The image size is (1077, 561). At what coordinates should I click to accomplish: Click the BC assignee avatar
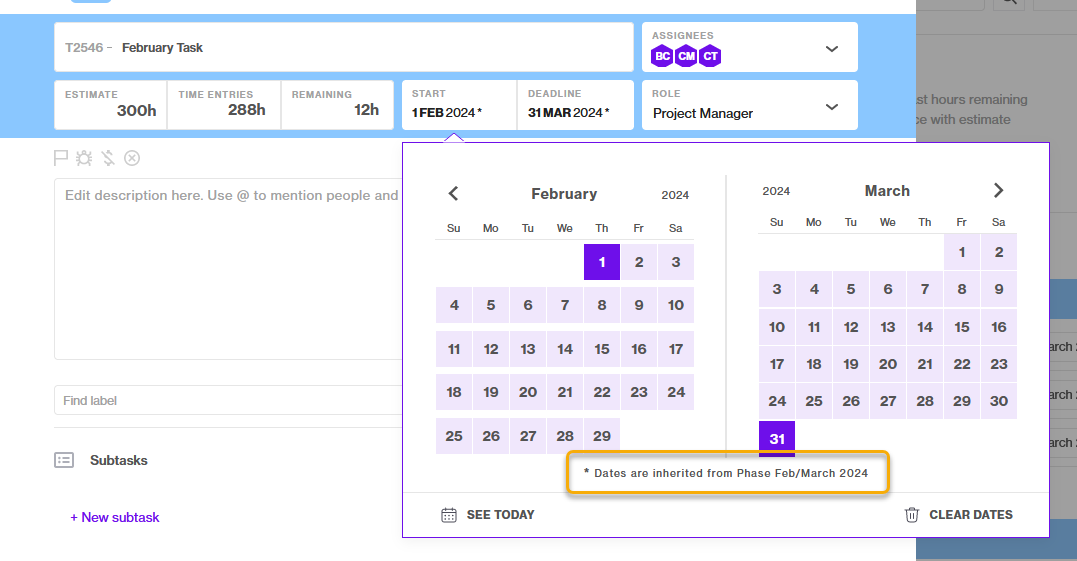point(662,56)
